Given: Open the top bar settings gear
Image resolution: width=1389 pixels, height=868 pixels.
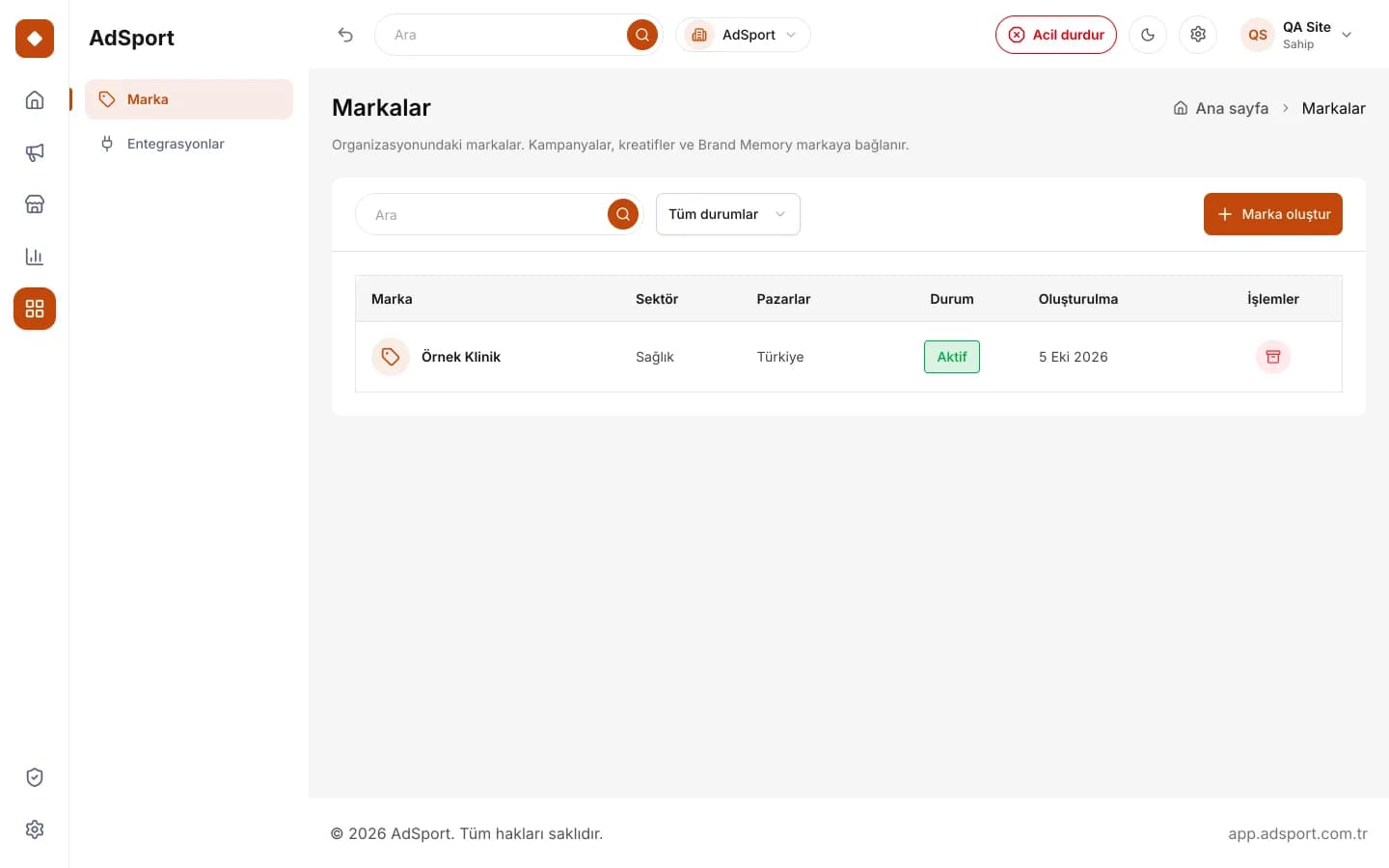Looking at the screenshot, I should pos(1198,35).
